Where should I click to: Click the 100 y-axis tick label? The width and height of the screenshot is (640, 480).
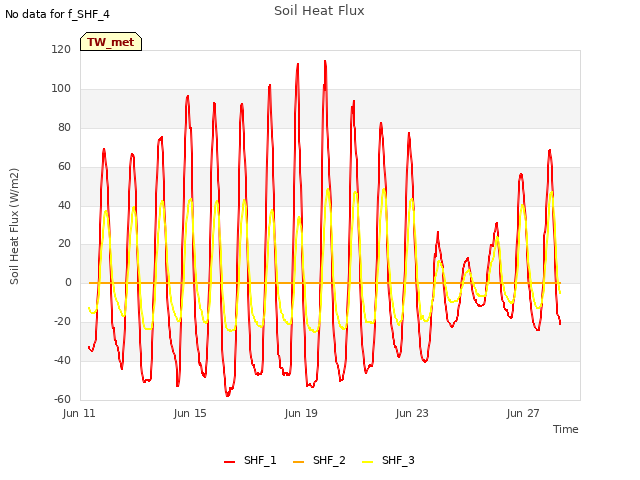61,89
